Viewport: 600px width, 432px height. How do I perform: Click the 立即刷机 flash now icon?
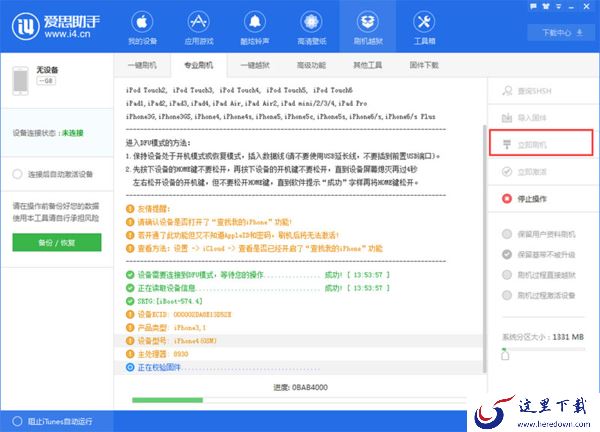tap(507, 144)
